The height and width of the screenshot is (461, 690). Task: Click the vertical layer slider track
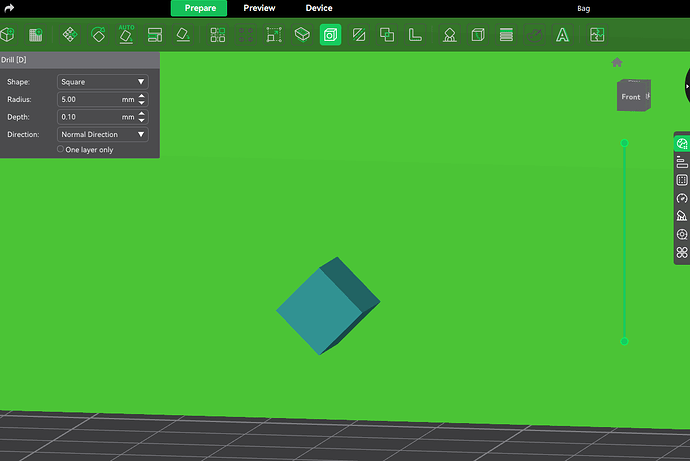click(x=624, y=242)
